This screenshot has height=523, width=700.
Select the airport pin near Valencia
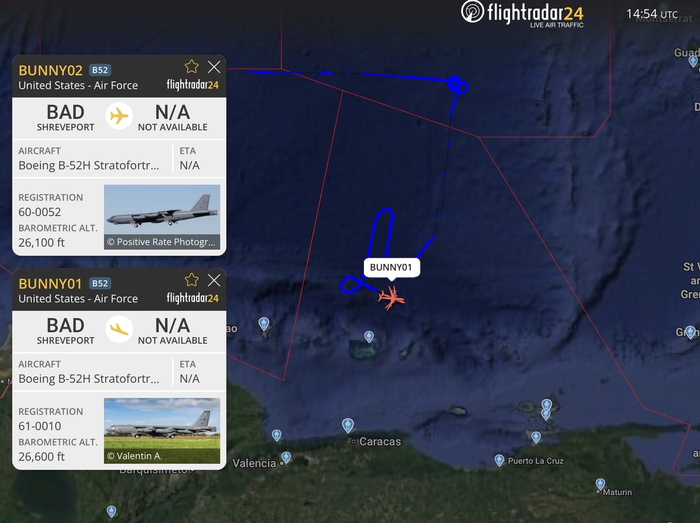click(286, 457)
